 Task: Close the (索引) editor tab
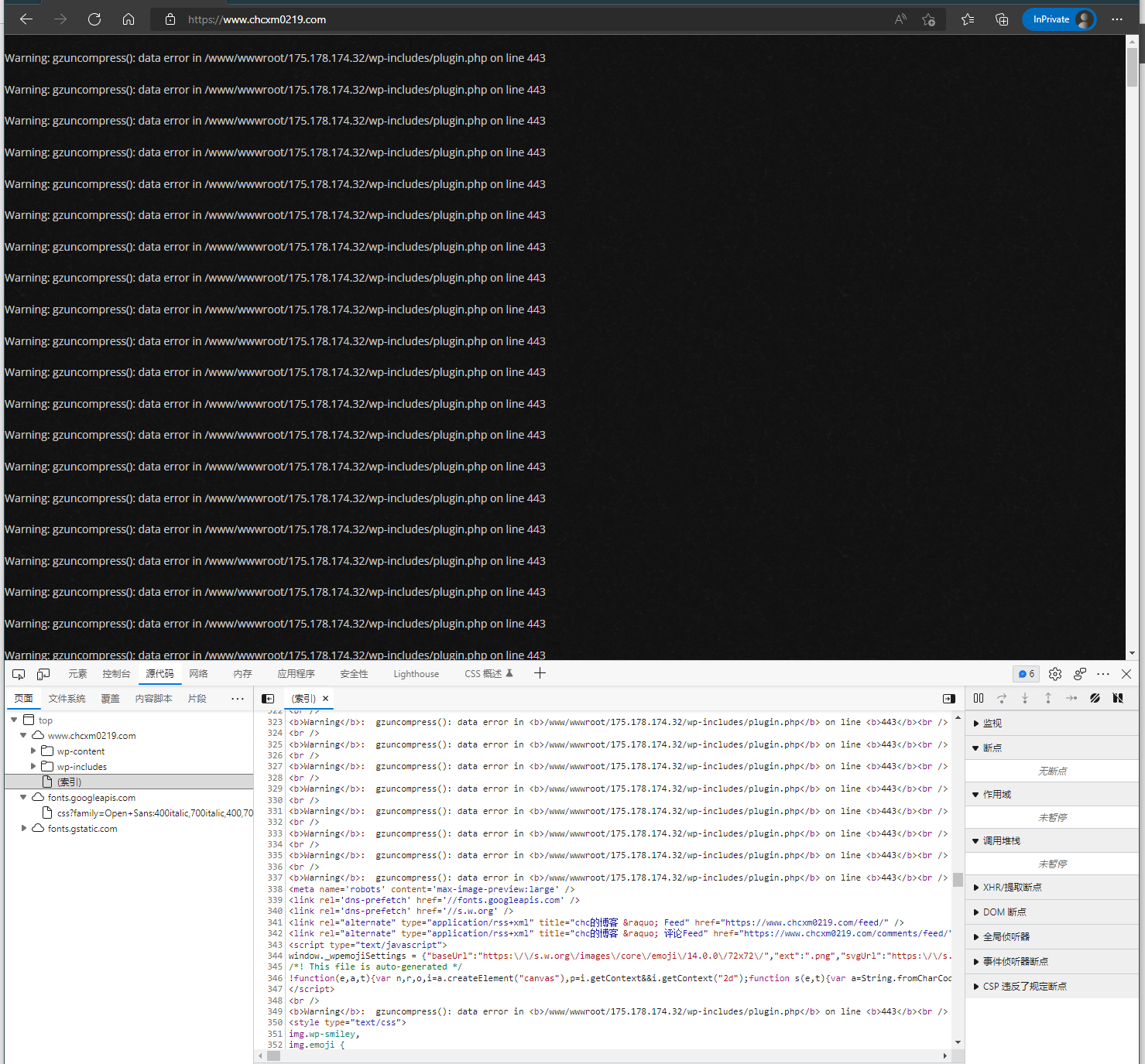pos(326,699)
